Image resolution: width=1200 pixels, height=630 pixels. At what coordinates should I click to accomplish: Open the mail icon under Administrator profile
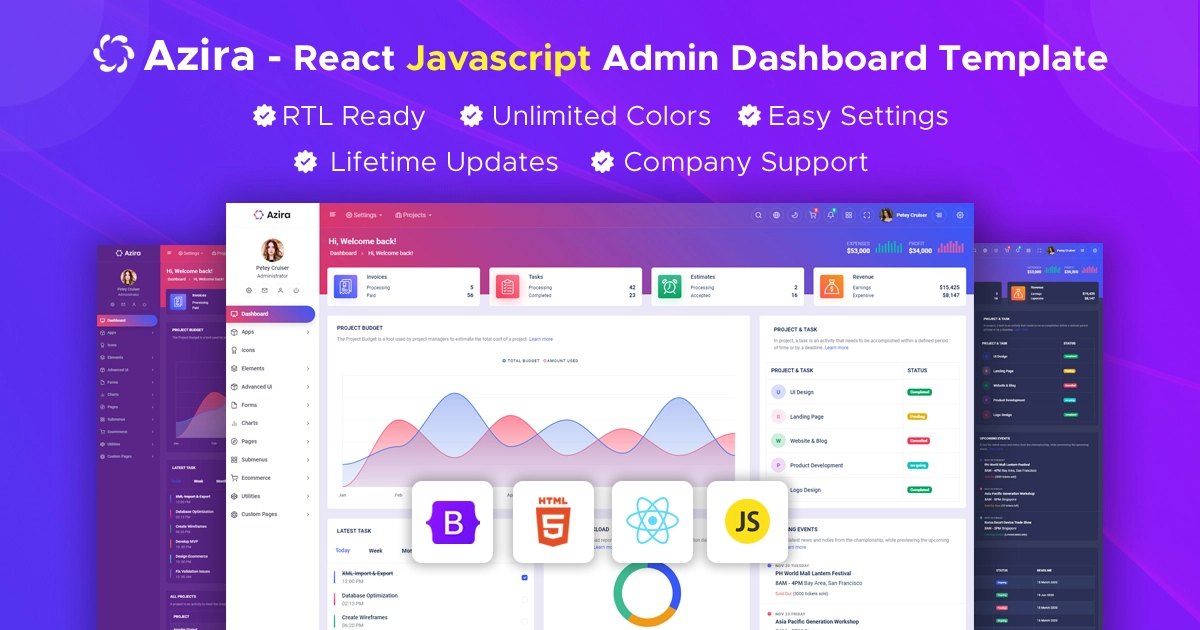(x=264, y=290)
